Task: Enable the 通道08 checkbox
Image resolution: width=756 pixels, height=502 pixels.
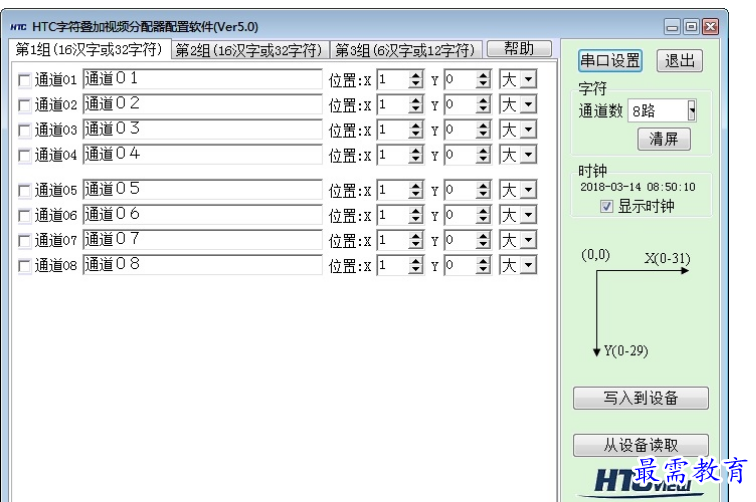Action: (24, 266)
